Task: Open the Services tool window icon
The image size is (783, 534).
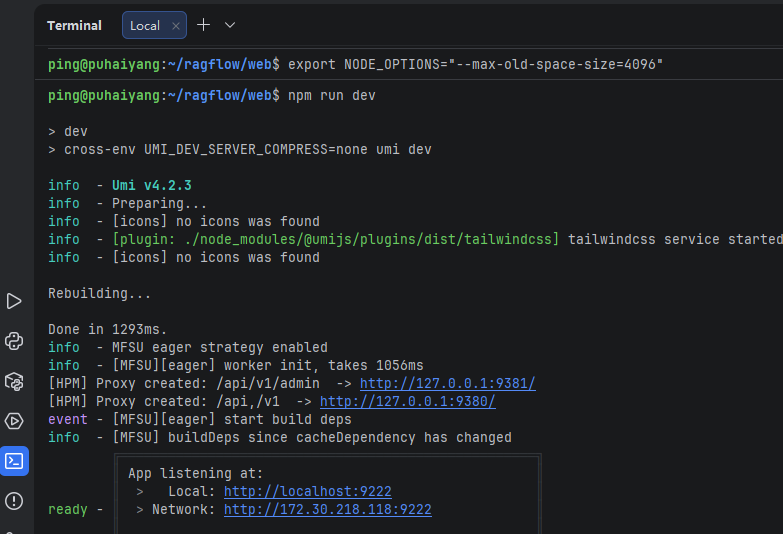Action: [x=14, y=421]
